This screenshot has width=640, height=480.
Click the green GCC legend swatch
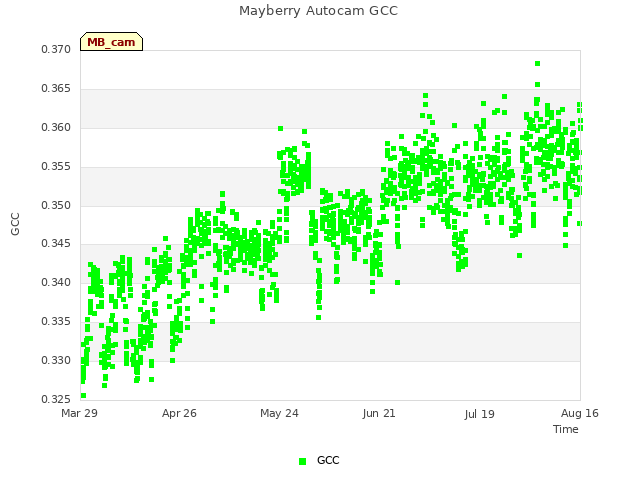point(302,461)
